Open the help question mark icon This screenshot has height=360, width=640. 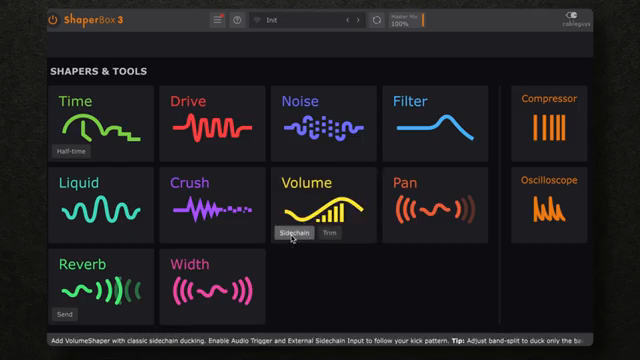point(237,20)
